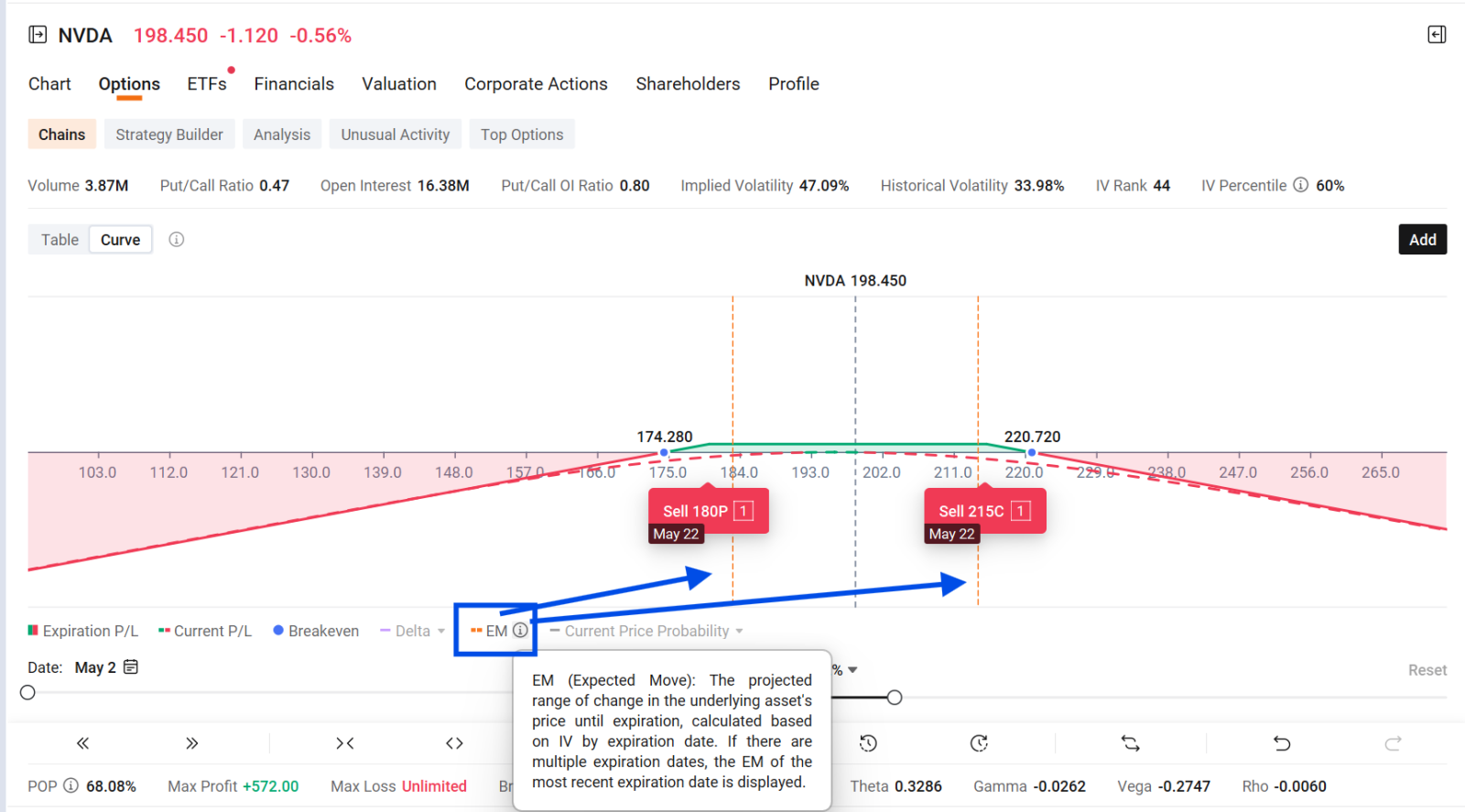Click the black Add button
Image resolution: width=1465 pixels, height=812 pixels.
1422,239
